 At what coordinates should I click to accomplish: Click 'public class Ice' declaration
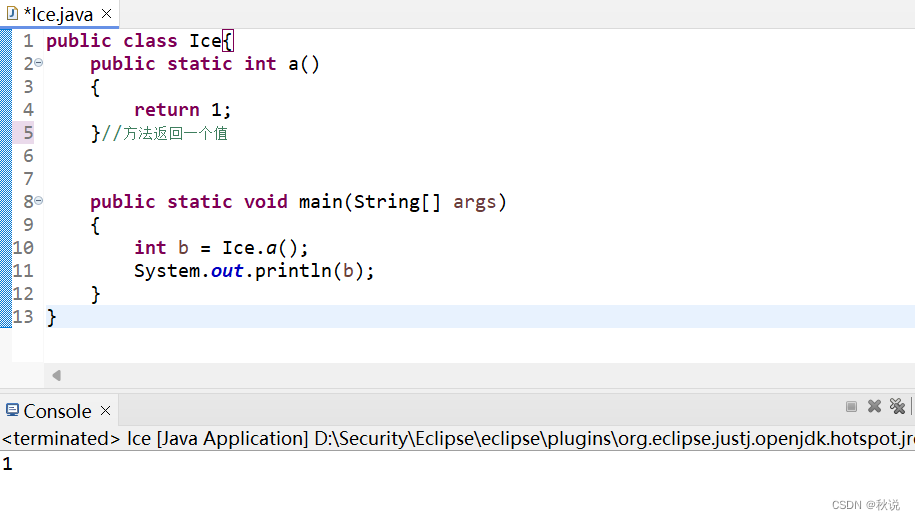[134, 41]
